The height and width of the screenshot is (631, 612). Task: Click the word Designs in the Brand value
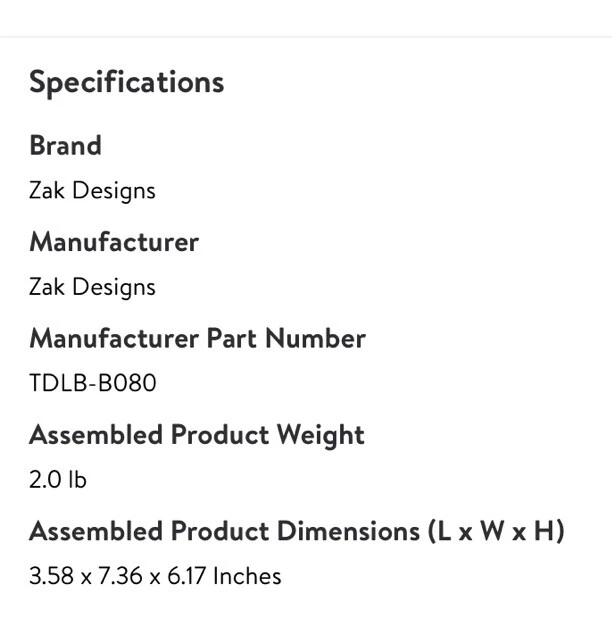coord(114,192)
